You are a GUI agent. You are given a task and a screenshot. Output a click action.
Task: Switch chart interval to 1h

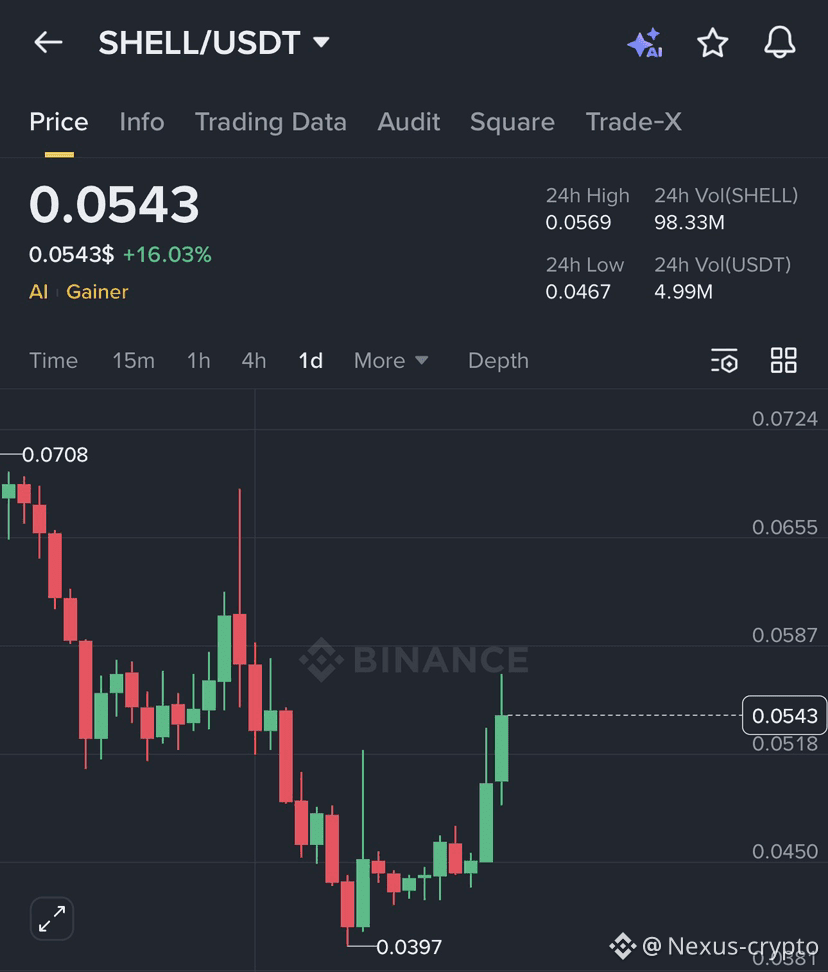(x=198, y=361)
